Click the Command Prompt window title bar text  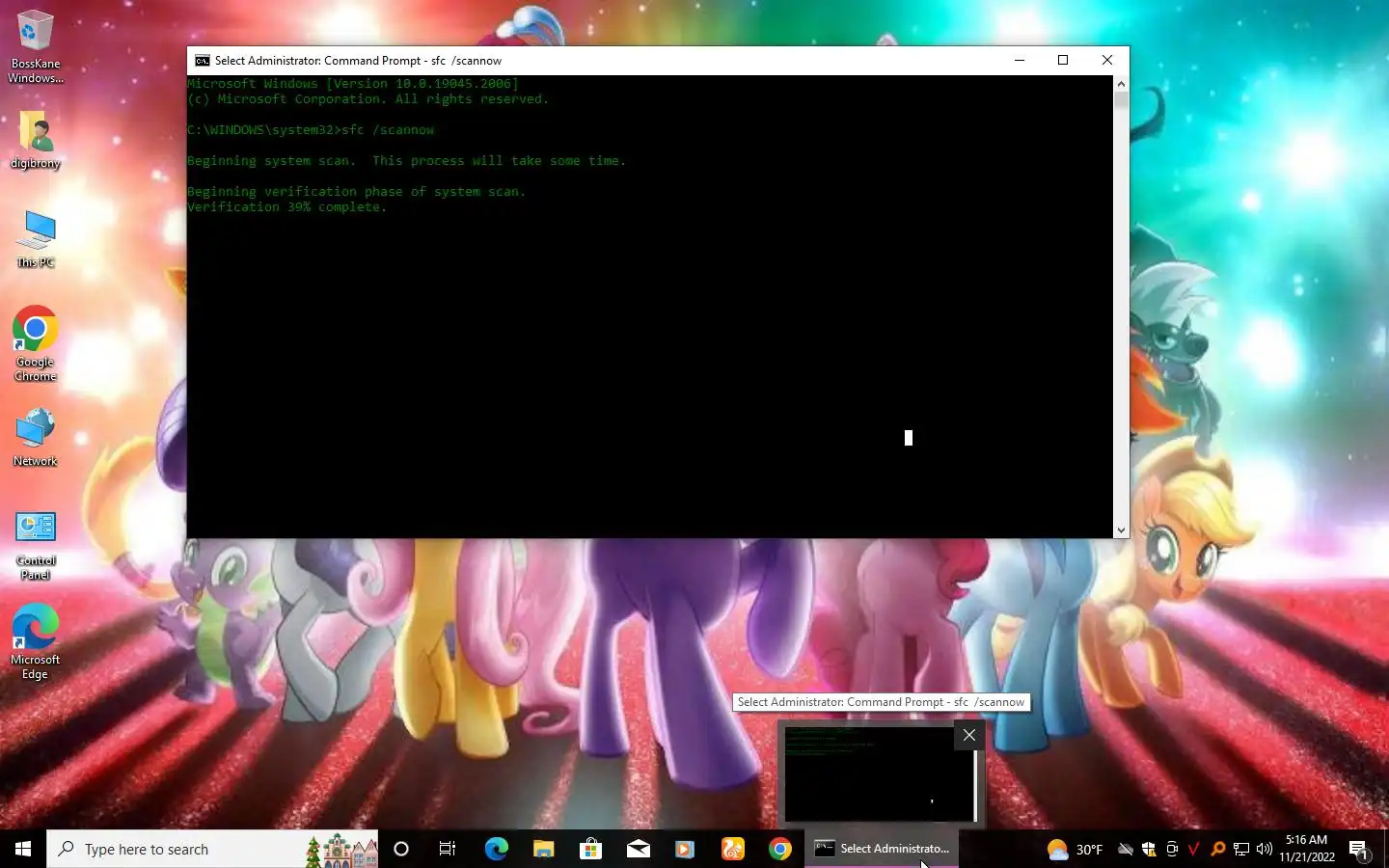point(358,60)
